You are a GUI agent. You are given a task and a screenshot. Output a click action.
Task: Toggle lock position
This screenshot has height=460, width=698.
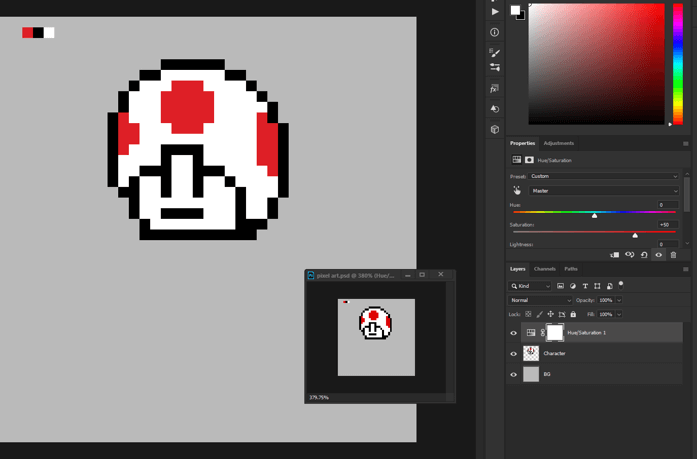point(551,314)
